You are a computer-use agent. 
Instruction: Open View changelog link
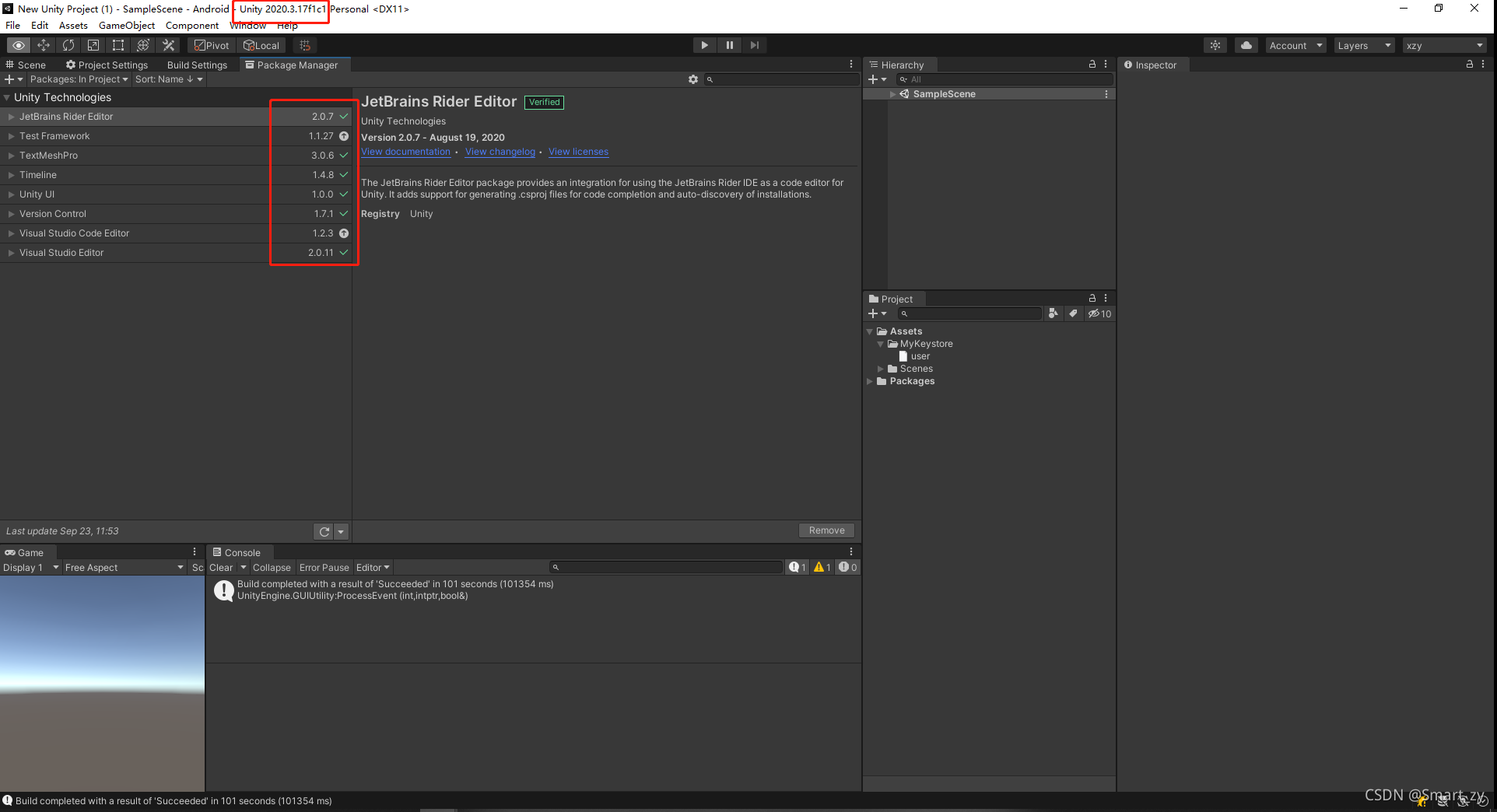(x=500, y=152)
